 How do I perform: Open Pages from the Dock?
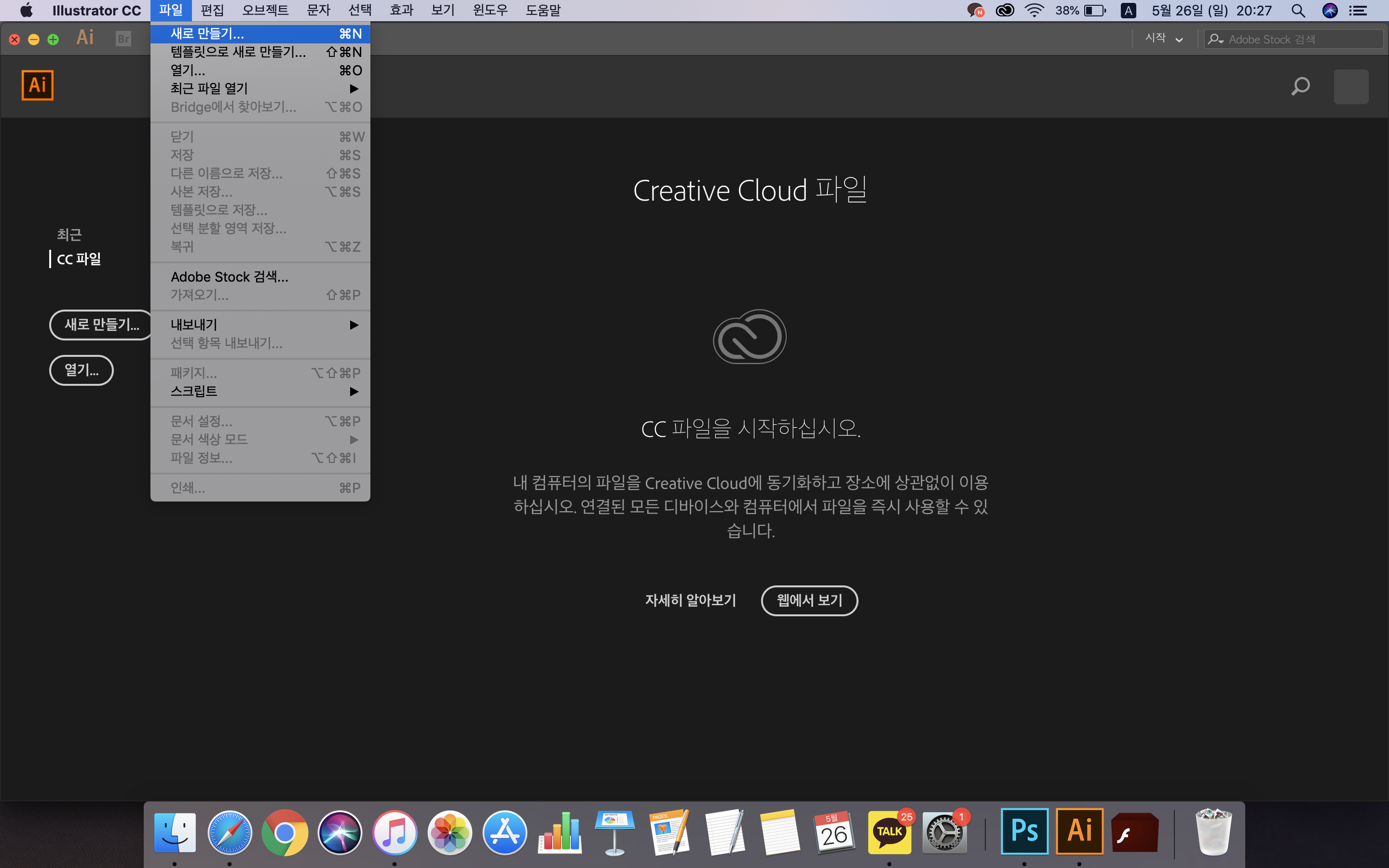(x=670, y=832)
